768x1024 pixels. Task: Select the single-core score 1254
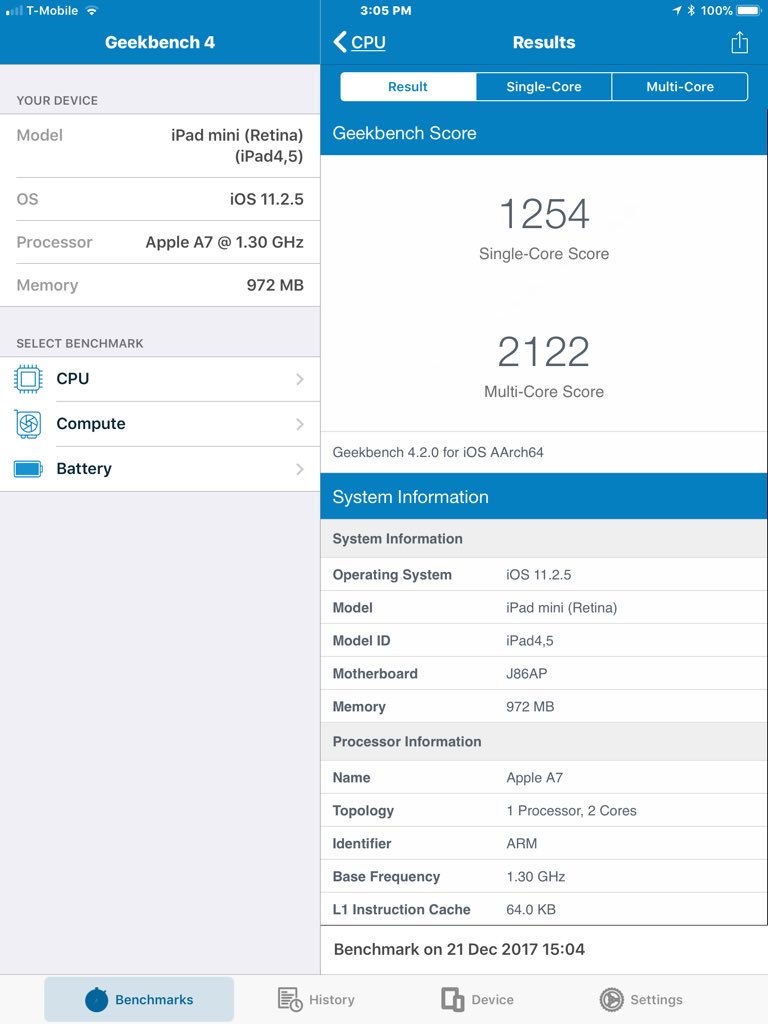tap(544, 214)
